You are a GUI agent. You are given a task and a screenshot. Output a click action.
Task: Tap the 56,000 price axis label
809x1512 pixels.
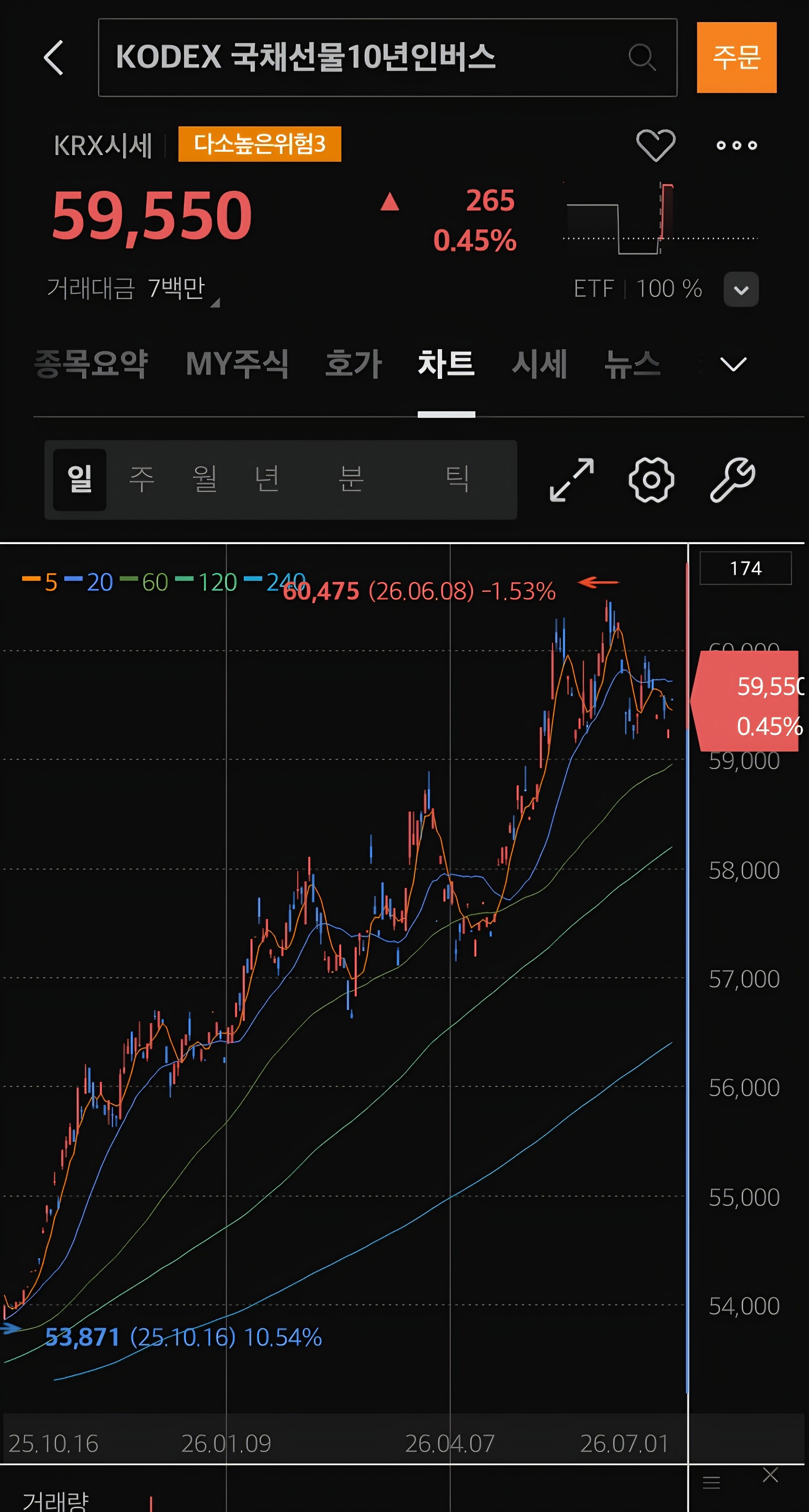point(744,1088)
